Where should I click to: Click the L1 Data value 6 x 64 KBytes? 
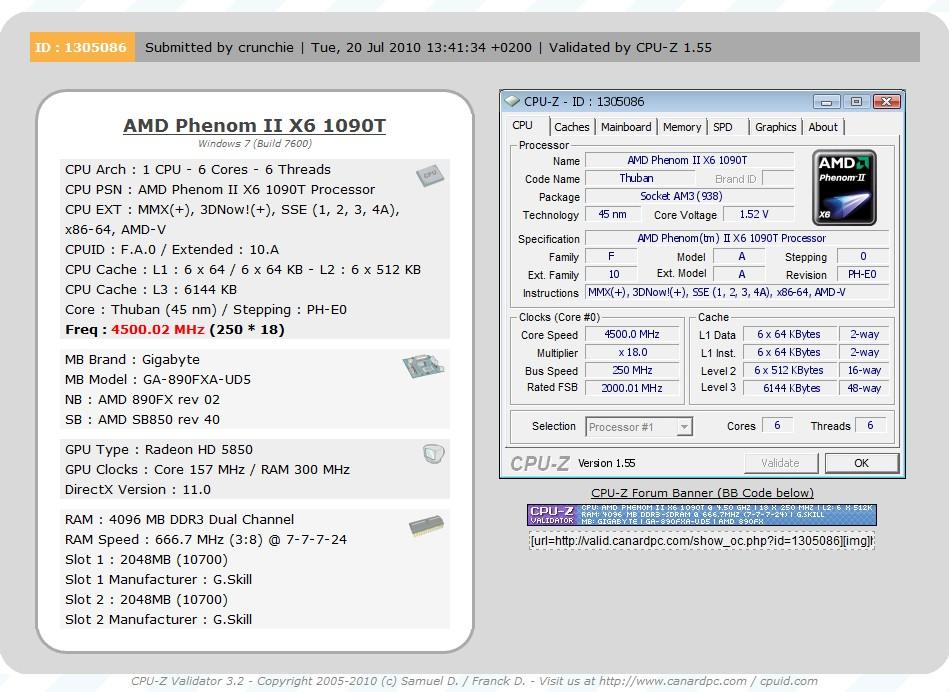789,334
